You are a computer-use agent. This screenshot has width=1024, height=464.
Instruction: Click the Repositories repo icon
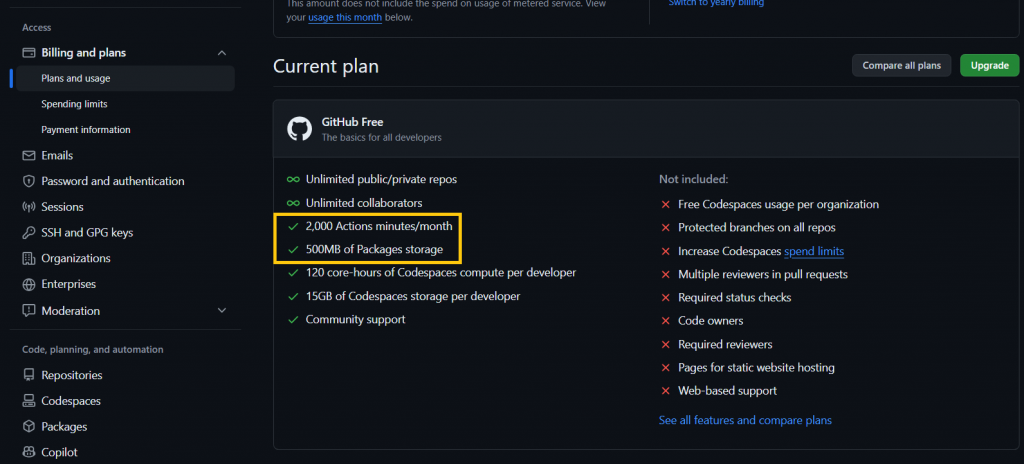(x=28, y=375)
